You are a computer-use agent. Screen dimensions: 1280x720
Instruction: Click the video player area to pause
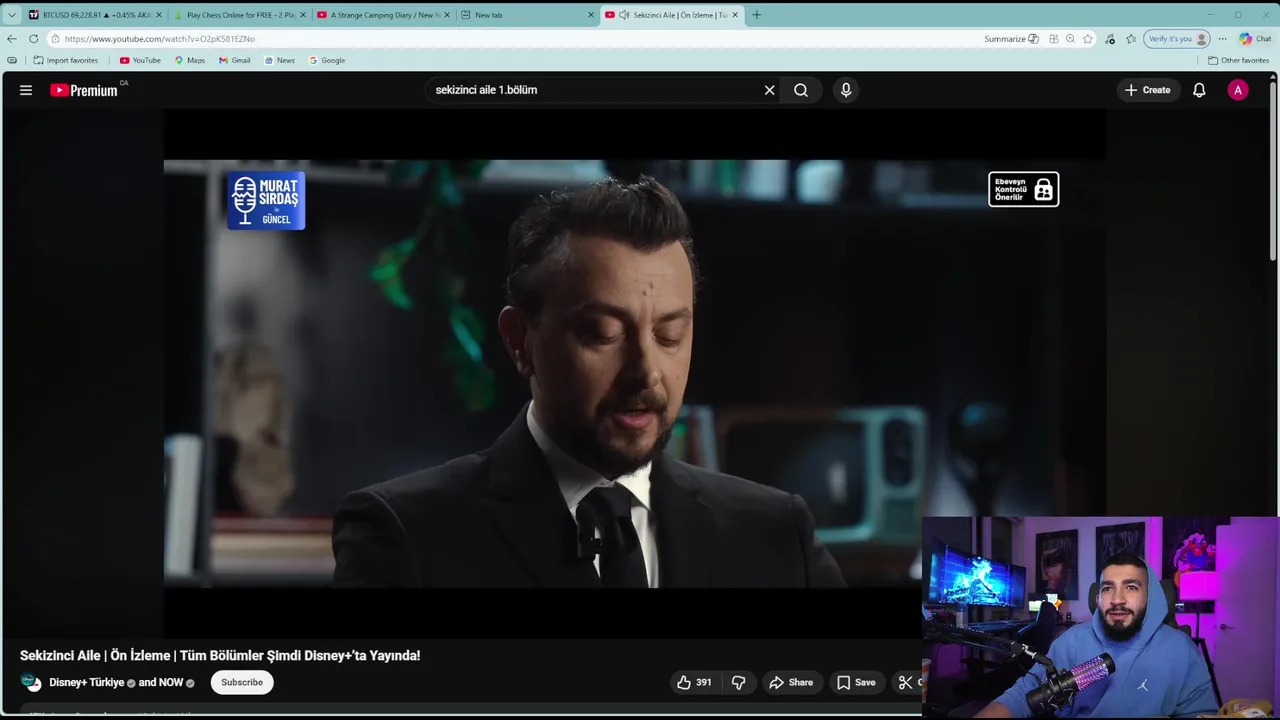635,373
